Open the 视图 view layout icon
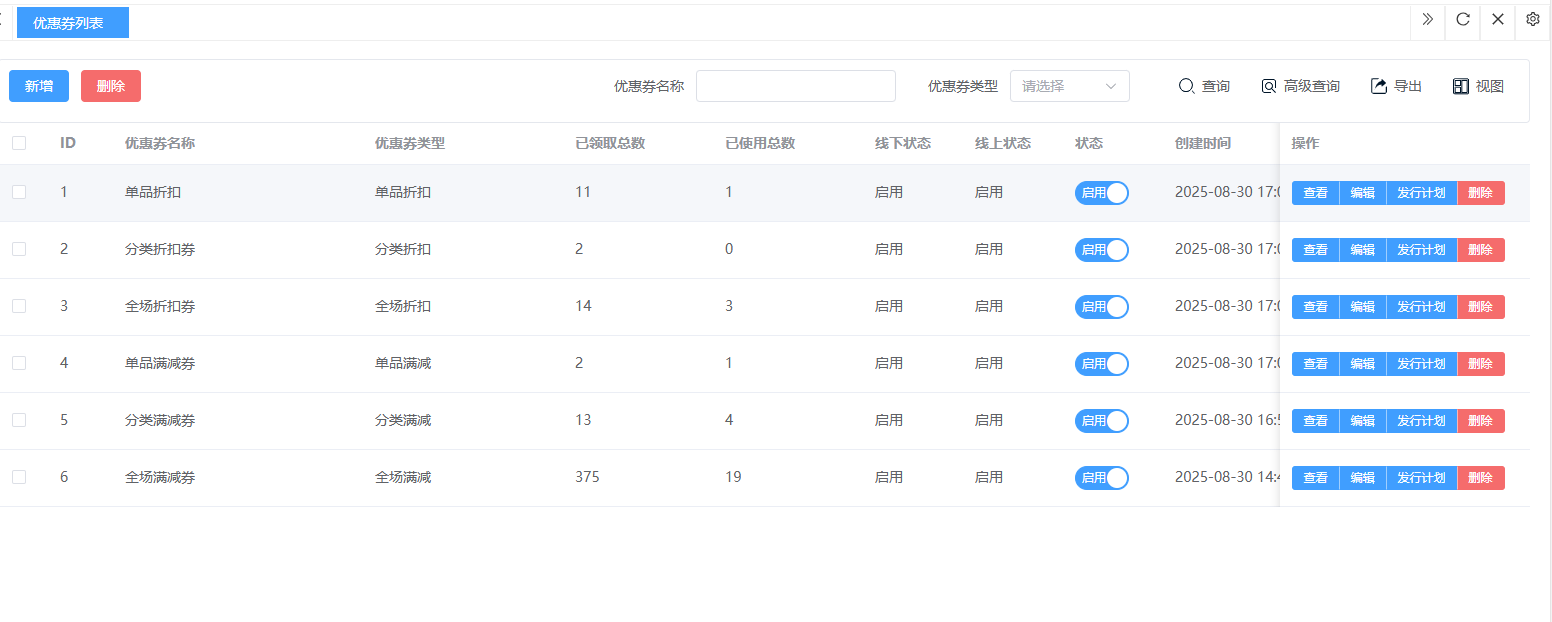This screenshot has width=1552, height=622. 1461,86
